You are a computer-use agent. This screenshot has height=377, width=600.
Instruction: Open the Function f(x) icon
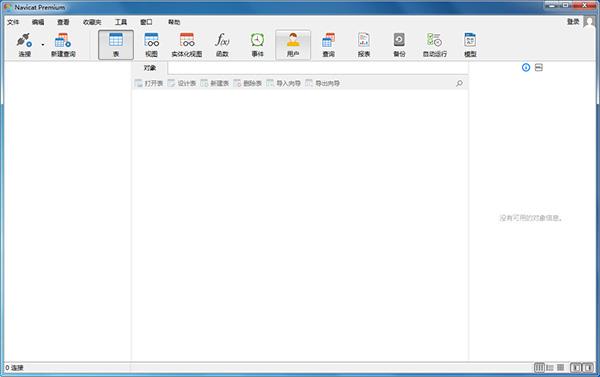[222, 45]
